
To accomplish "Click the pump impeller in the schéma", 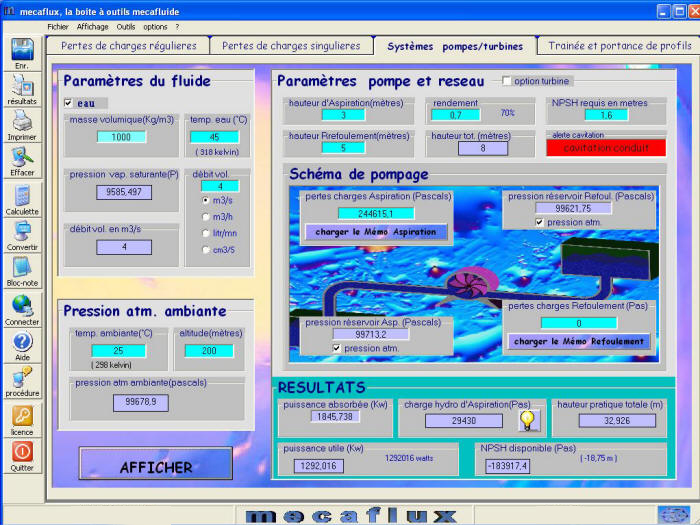I will (x=468, y=284).
